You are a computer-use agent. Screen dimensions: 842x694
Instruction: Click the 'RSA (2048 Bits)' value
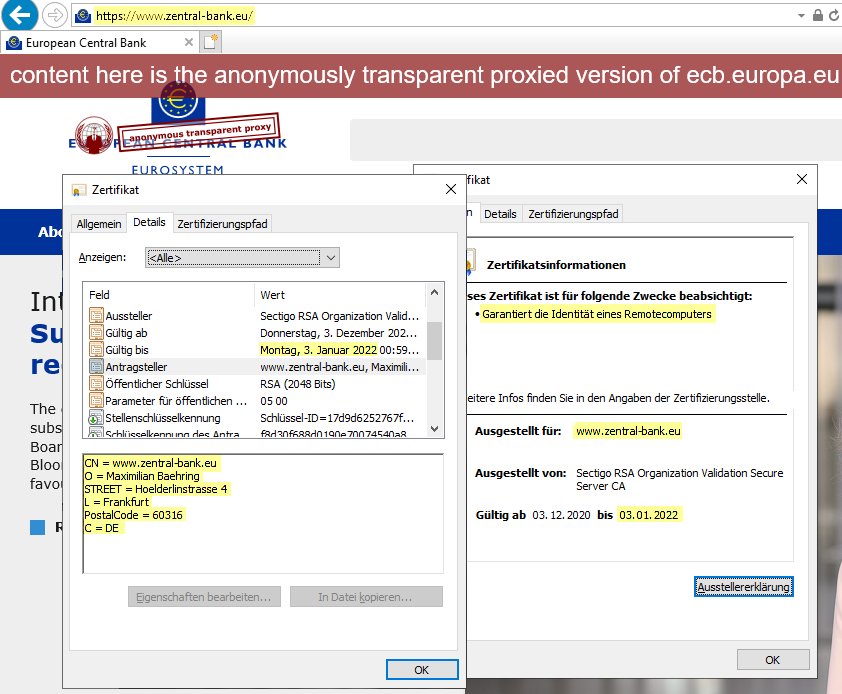click(297, 384)
